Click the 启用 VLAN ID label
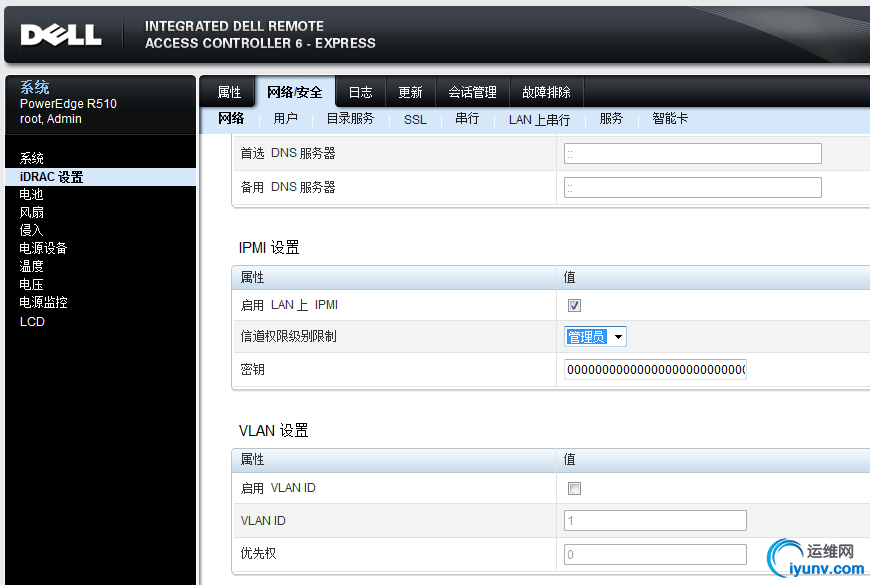Image resolution: width=870 pixels, height=585 pixels. click(278, 488)
